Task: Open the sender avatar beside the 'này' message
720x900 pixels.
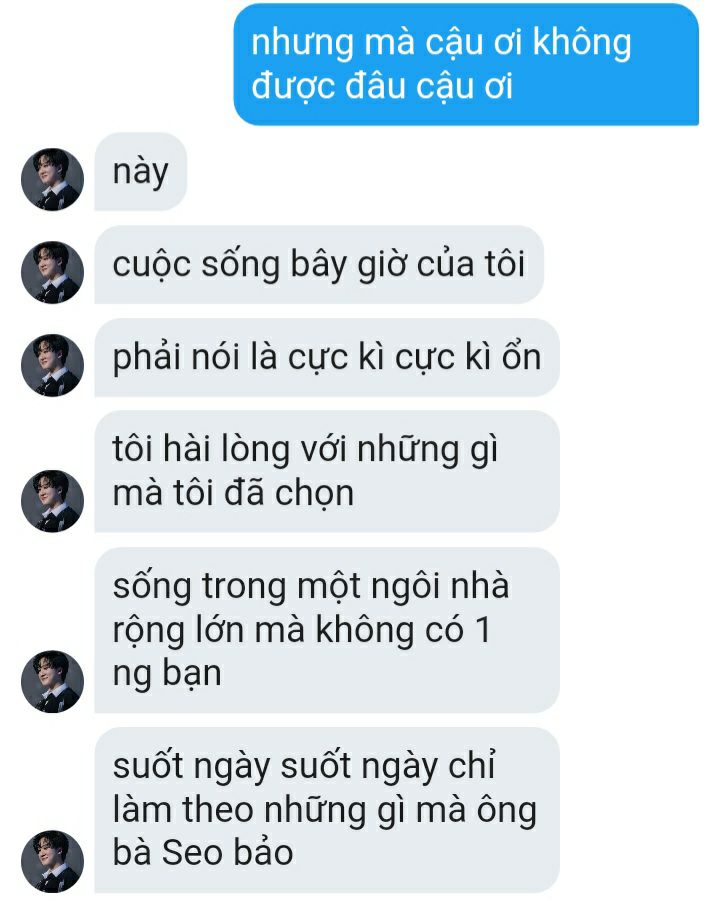Action: [x=52, y=179]
